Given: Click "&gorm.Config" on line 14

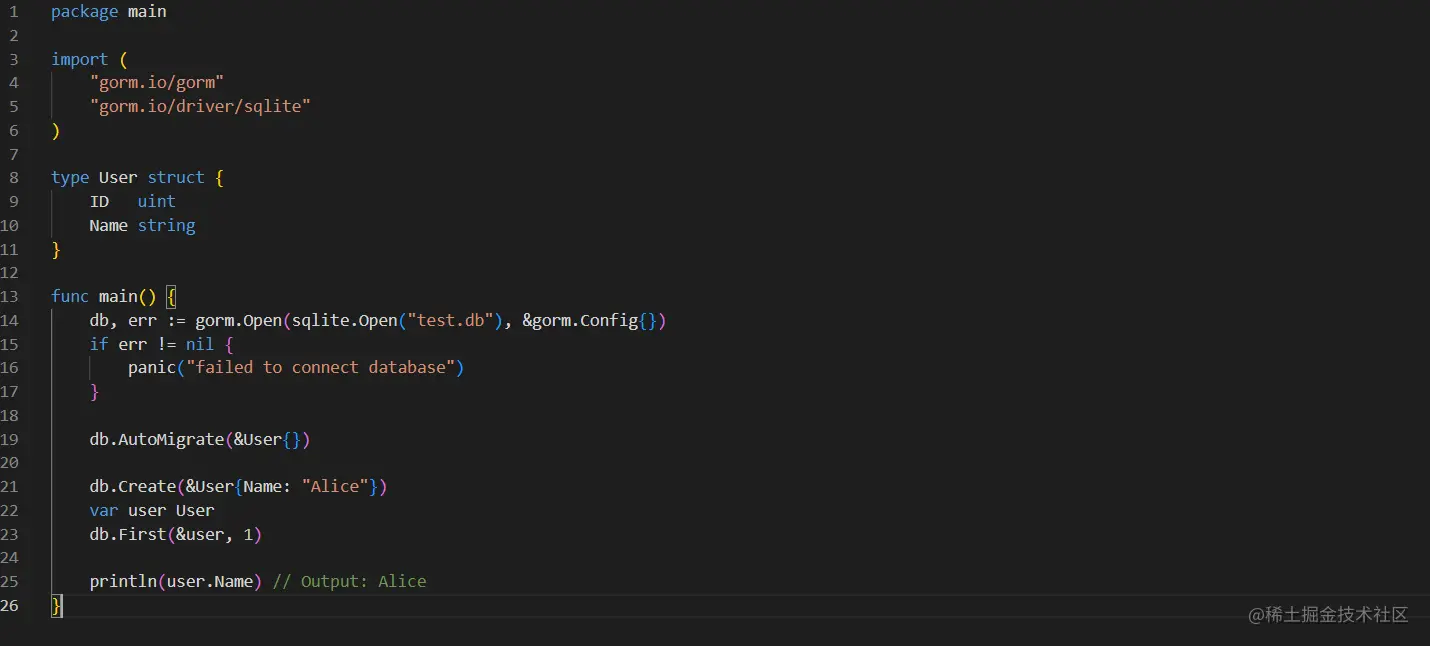Looking at the screenshot, I should pos(580,320).
